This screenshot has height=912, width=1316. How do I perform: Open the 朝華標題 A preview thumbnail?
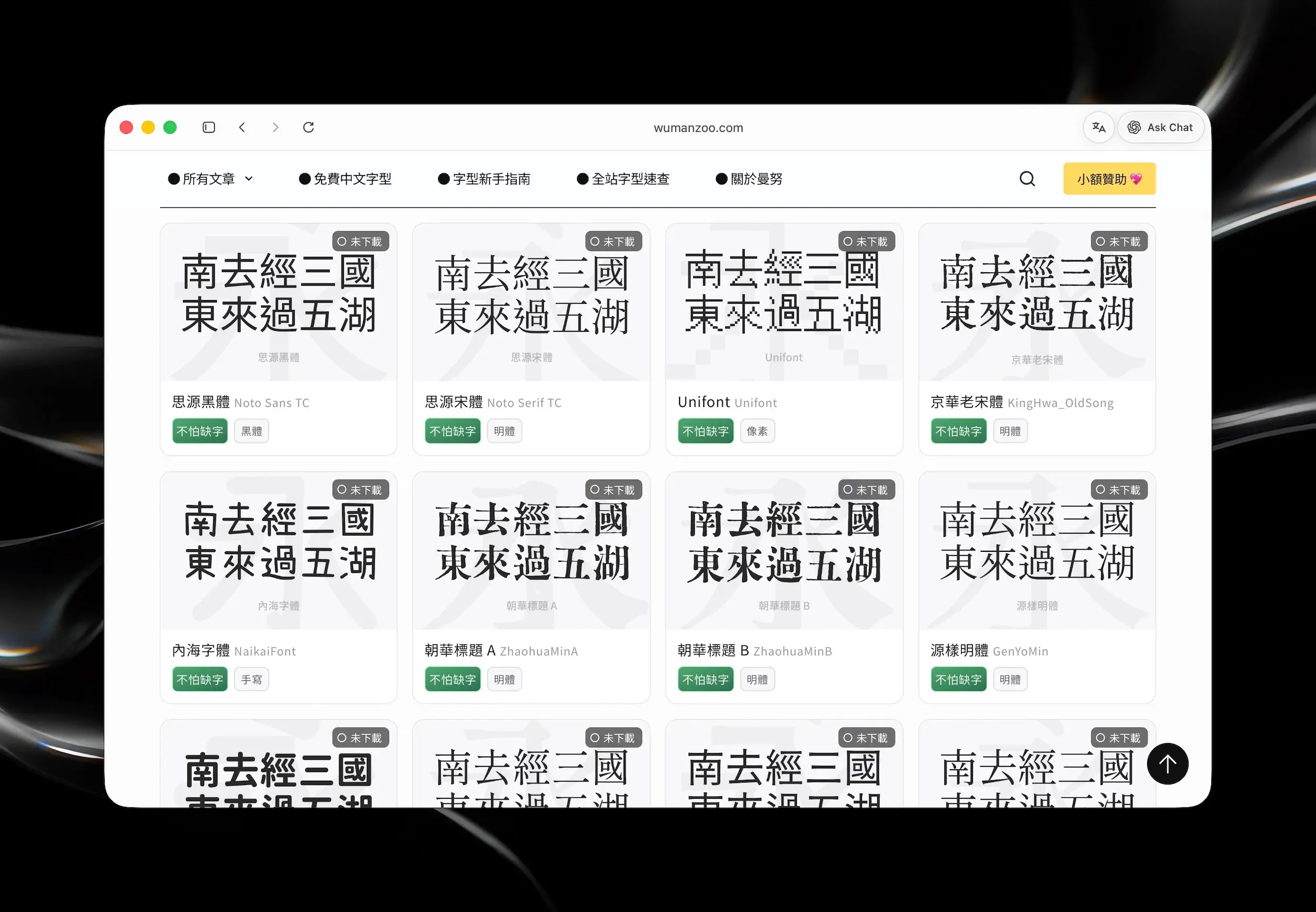tap(531, 551)
